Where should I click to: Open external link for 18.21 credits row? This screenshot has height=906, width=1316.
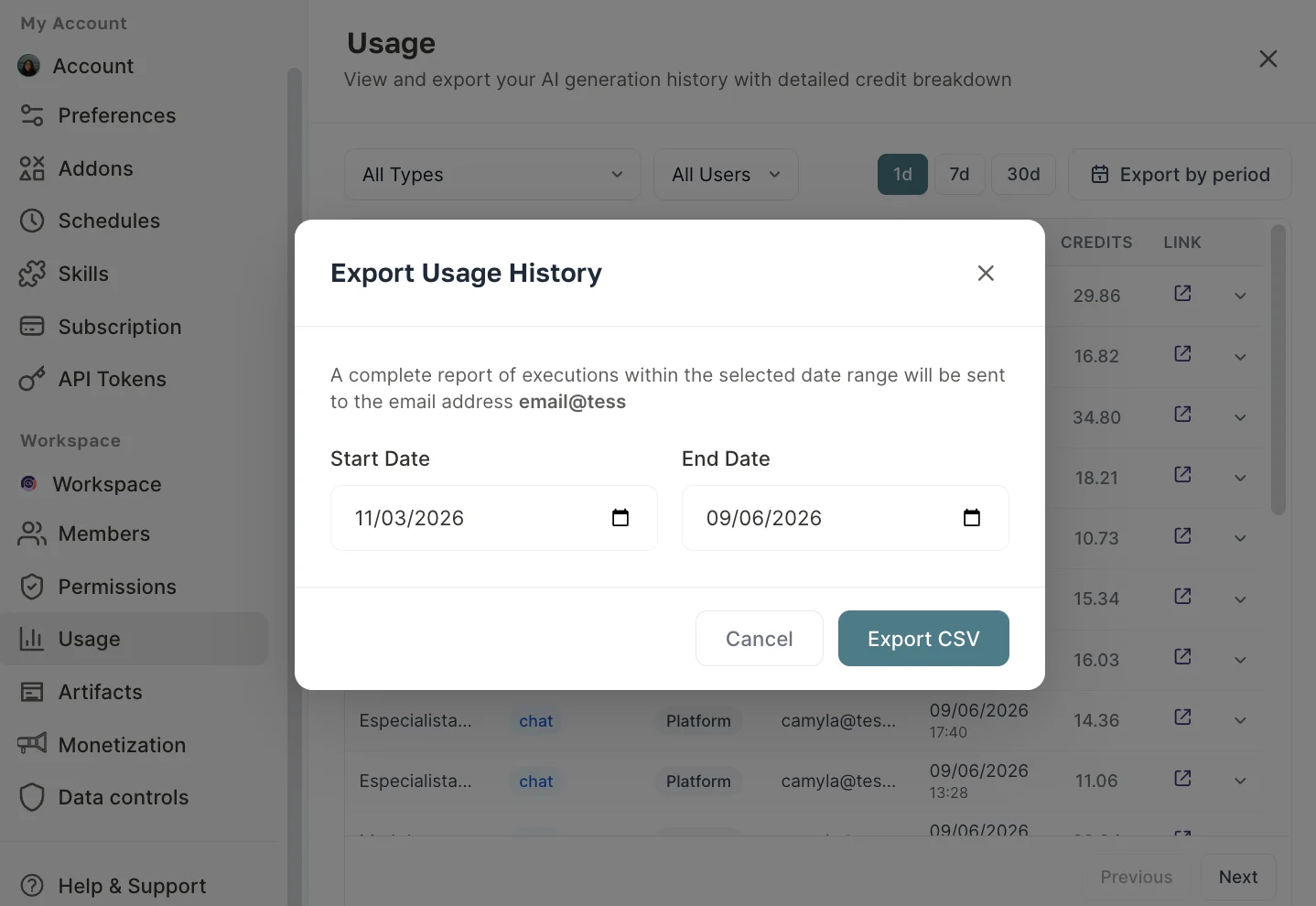click(1182, 474)
